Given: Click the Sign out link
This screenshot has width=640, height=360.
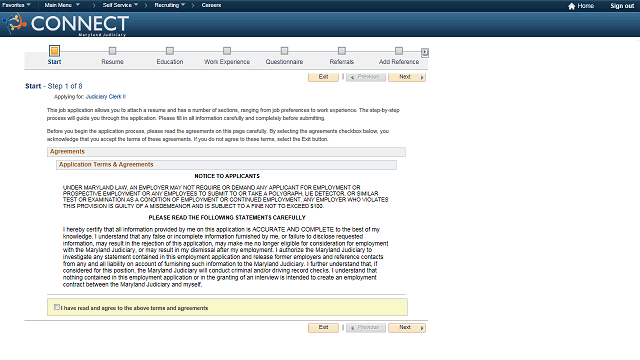Looking at the screenshot, I should (x=622, y=6).
